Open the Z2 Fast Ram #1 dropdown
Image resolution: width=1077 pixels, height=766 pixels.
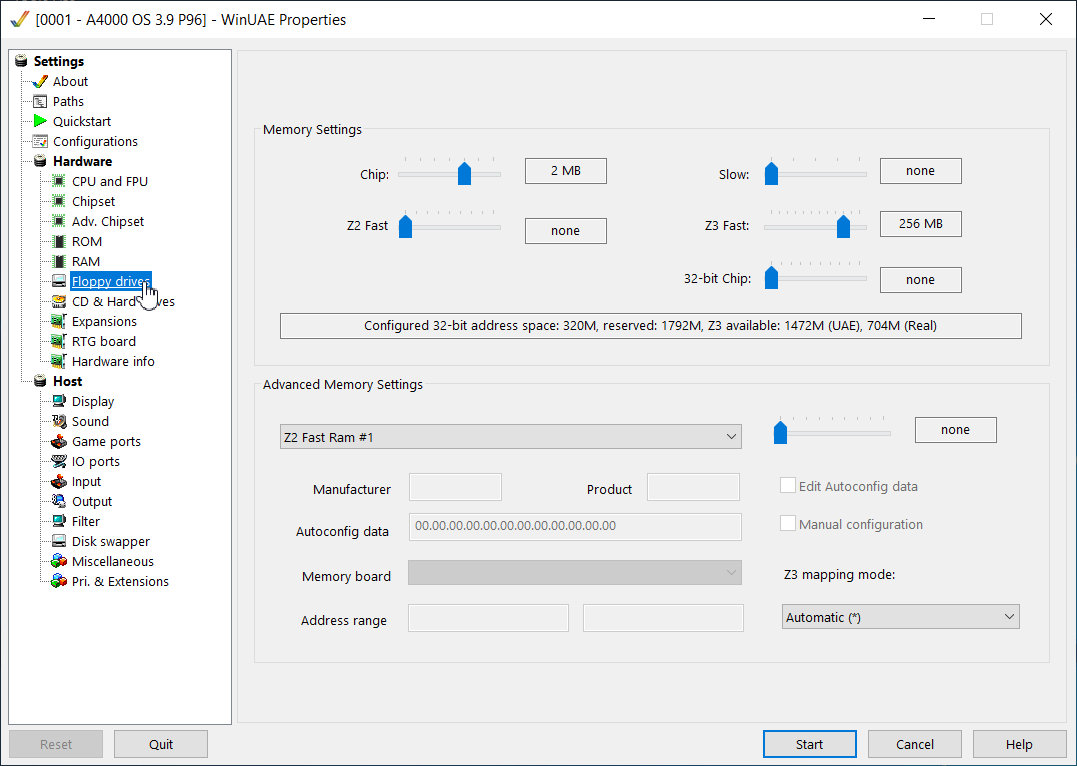(510, 437)
